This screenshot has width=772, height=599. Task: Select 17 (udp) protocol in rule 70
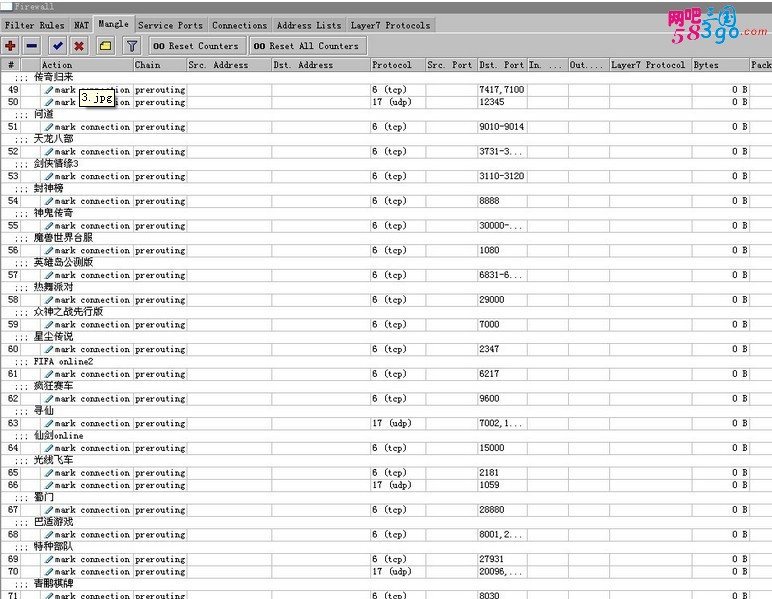pyautogui.click(x=392, y=571)
